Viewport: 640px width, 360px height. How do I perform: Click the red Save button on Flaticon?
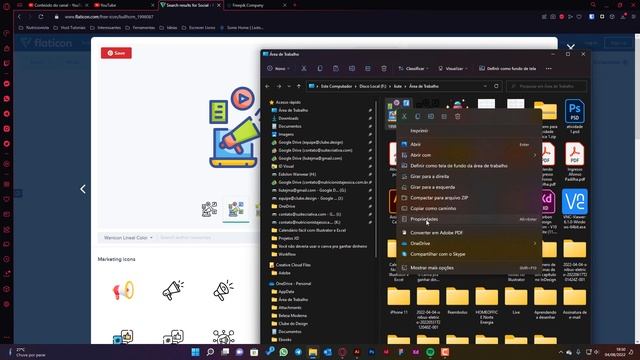tap(116, 53)
